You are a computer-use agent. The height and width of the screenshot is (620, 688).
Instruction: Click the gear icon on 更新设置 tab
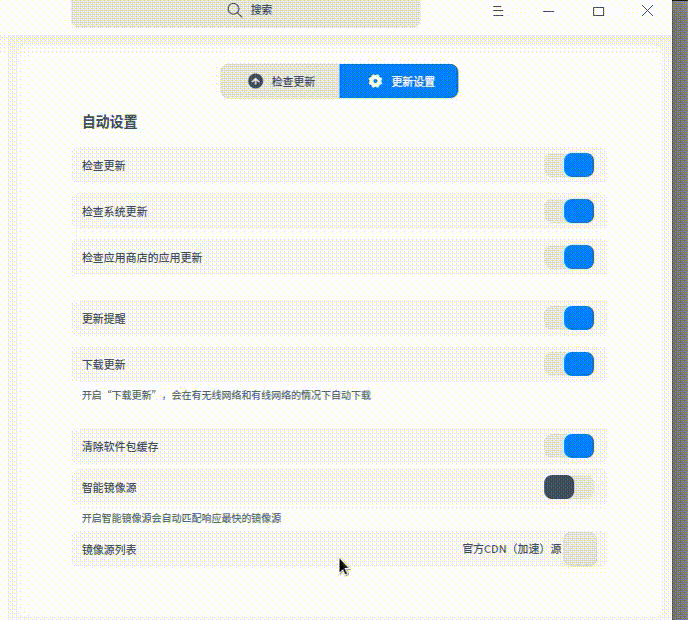pos(375,81)
